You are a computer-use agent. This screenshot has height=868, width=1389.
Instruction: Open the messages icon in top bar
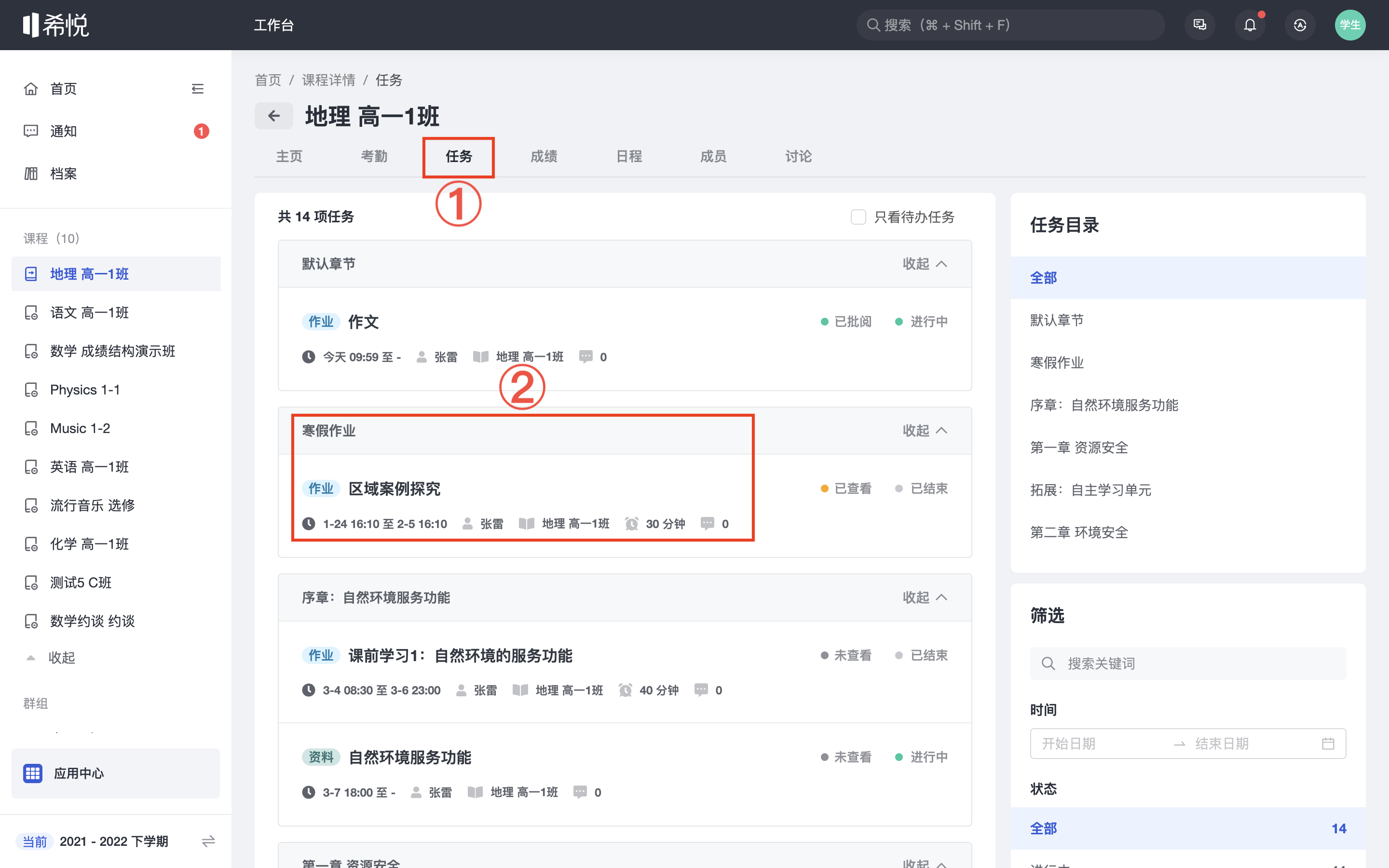(1199, 25)
